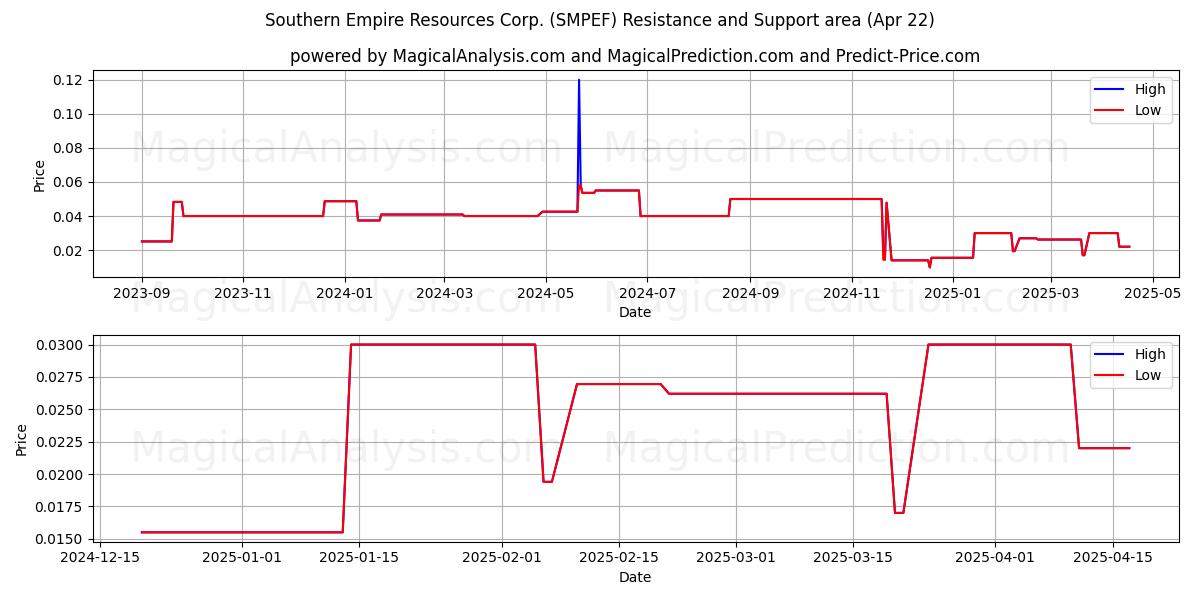Click the top chart x-axis label '2024-09'
The width and height of the screenshot is (1200, 600).
click(x=749, y=293)
